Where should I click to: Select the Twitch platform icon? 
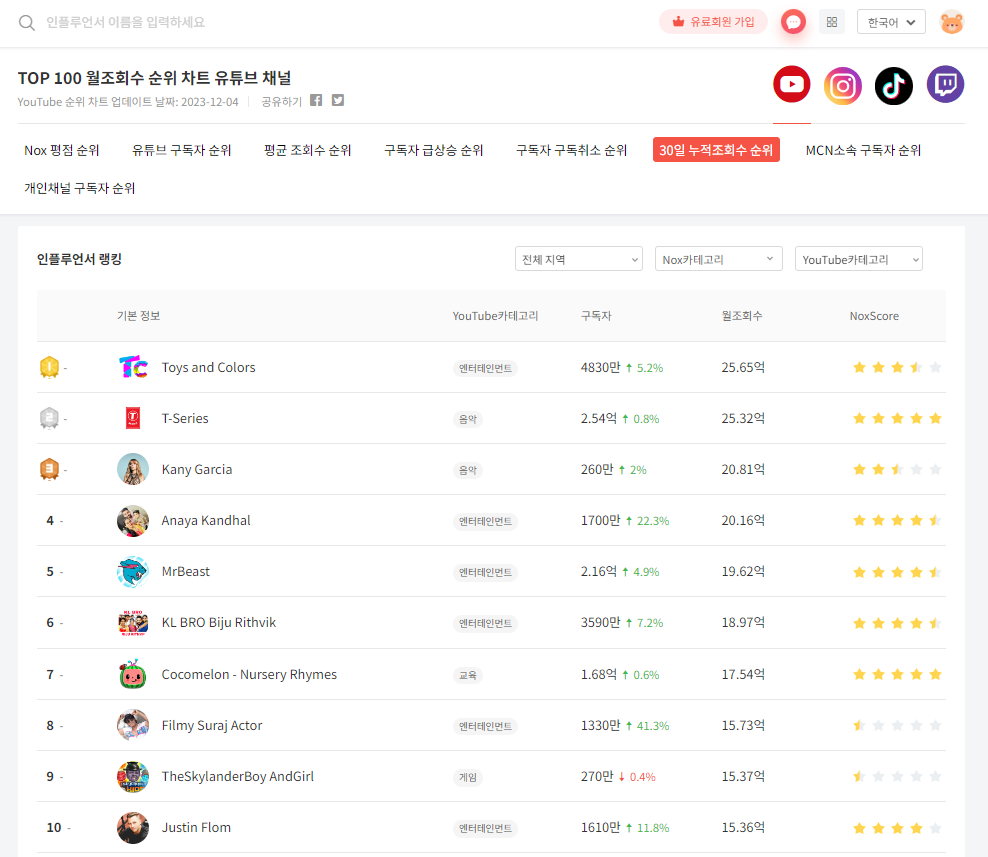pos(945,84)
